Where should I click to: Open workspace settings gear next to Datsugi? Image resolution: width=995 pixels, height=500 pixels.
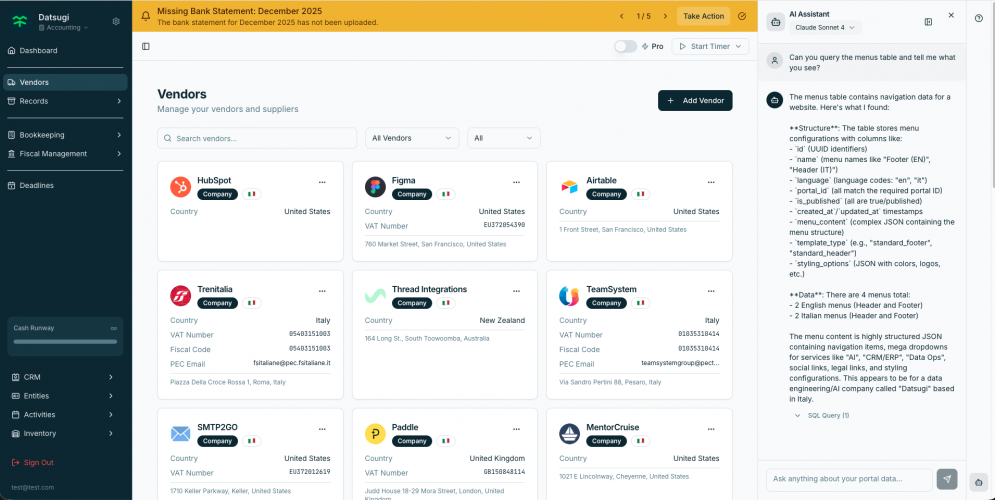click(116, 22)
